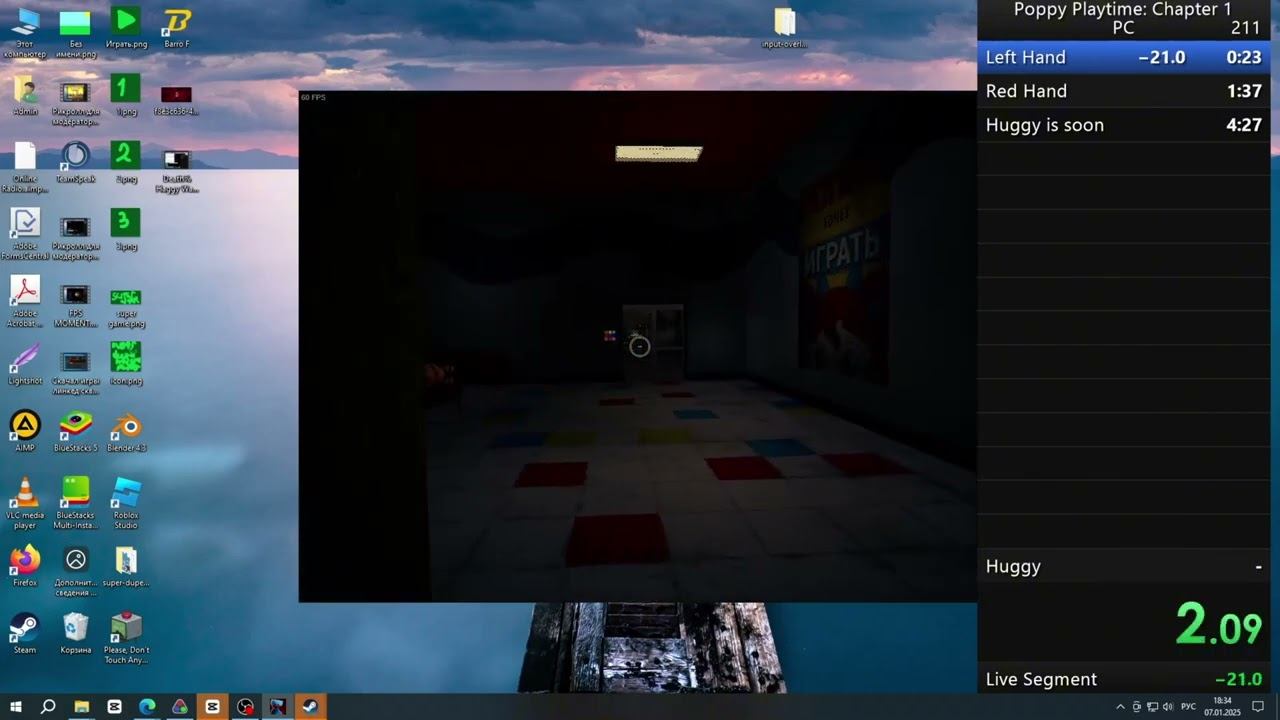Switch to the OBS Studio taskbar icon

tap(245, 706)
